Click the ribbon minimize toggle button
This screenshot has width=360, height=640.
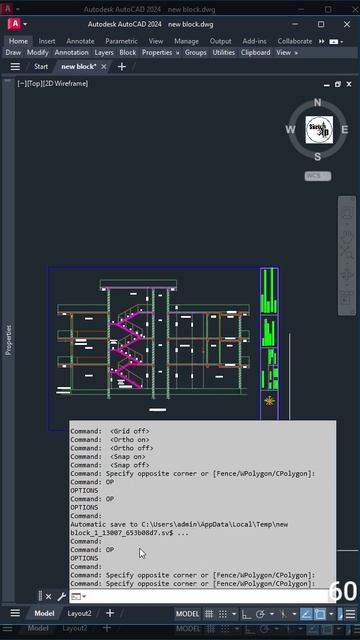tap(333, 42)
